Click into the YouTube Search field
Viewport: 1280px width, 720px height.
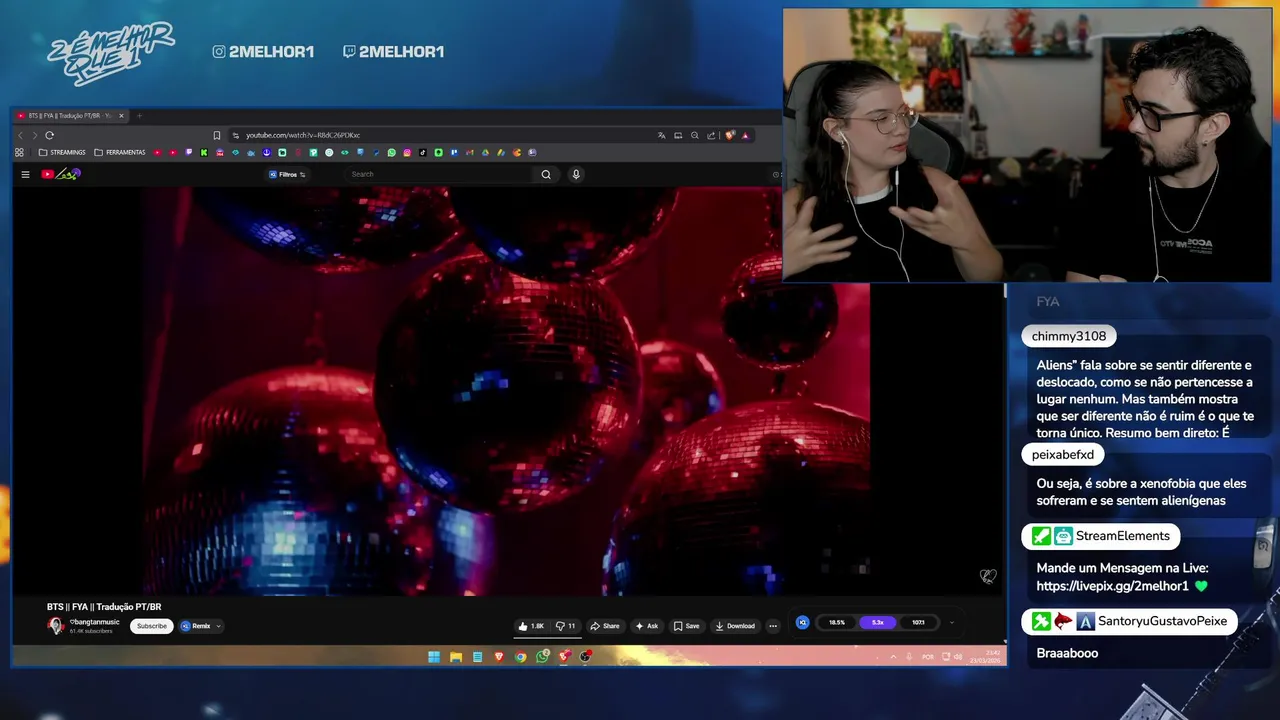coord(440,174)
